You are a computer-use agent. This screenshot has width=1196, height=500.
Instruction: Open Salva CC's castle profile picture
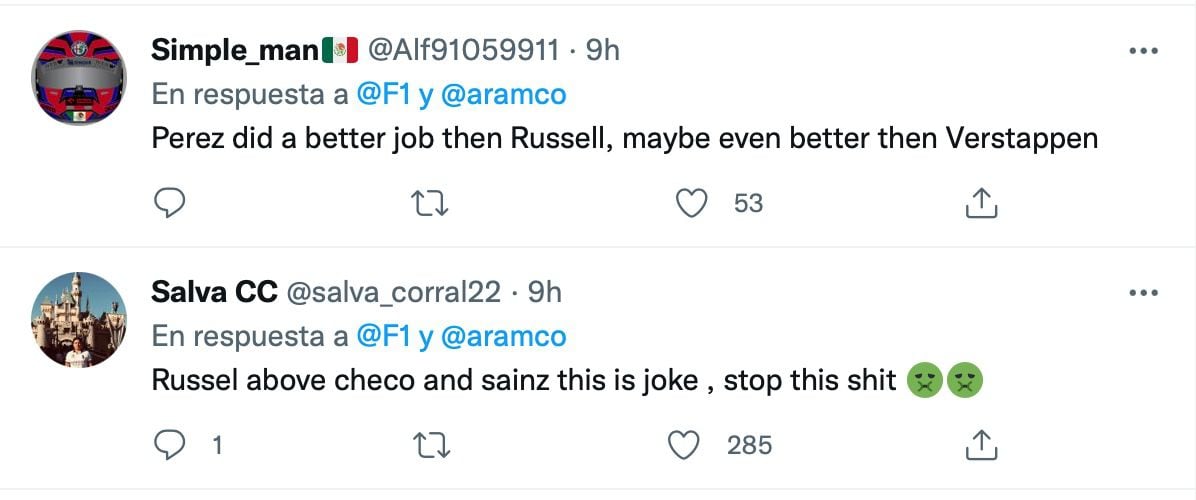pyautogui.click(x=79, y=319)
